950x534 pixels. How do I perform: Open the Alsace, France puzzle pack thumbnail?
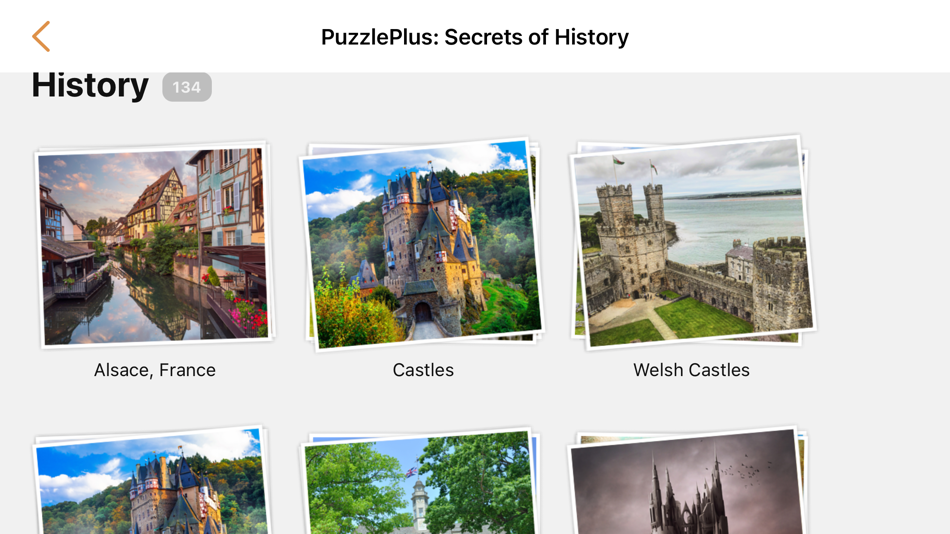(154, 245)
